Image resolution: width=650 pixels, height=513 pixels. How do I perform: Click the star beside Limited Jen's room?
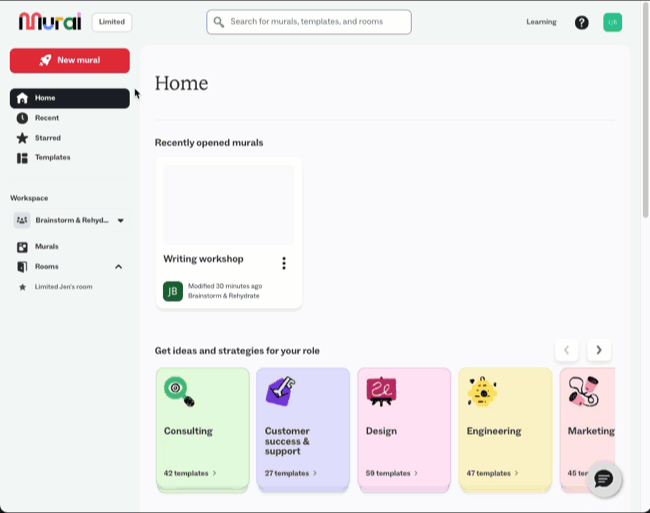(x=22, y=287)
